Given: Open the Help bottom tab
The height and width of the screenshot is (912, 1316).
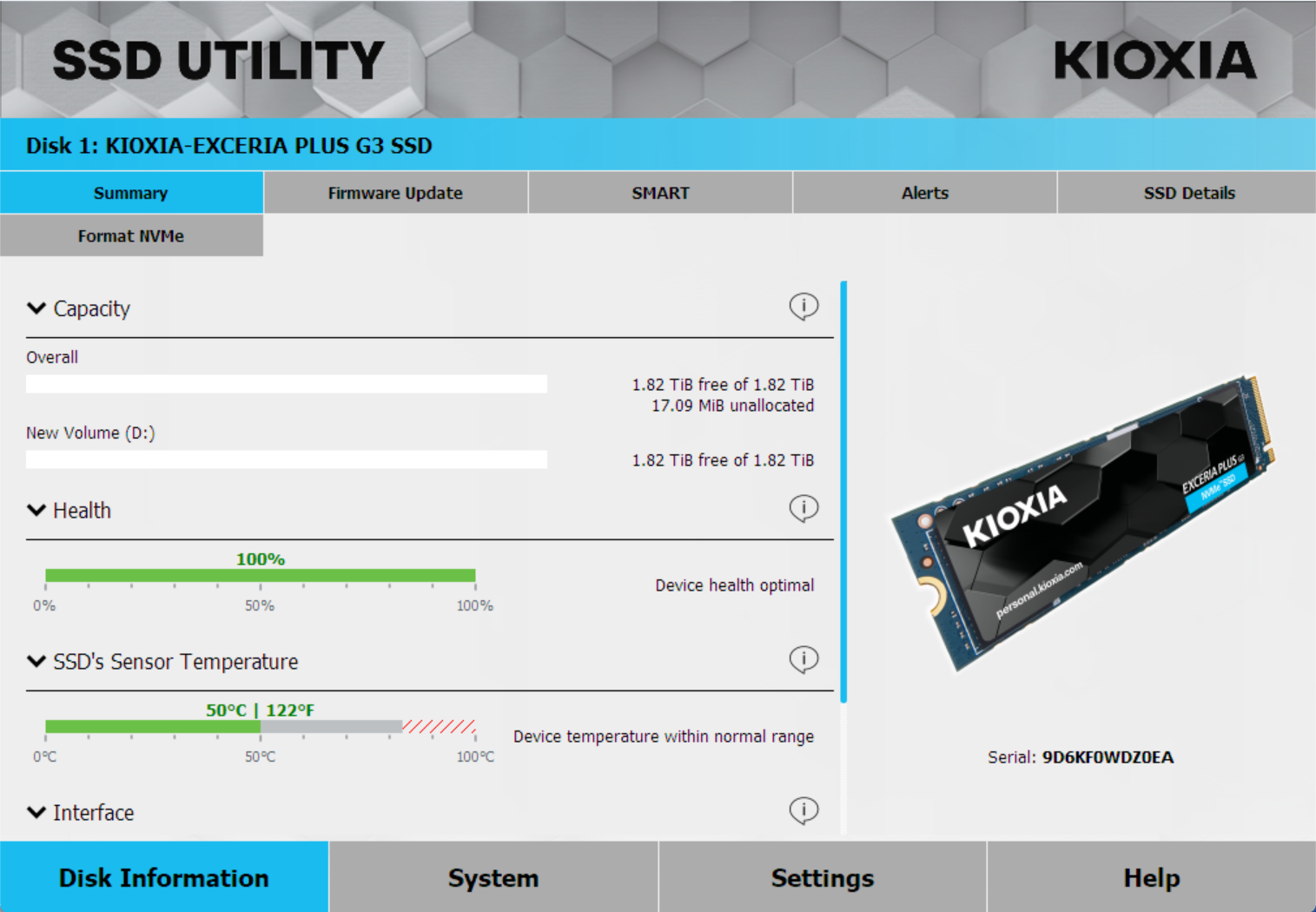Looking at the screenshot, I should pos(1152,877).
